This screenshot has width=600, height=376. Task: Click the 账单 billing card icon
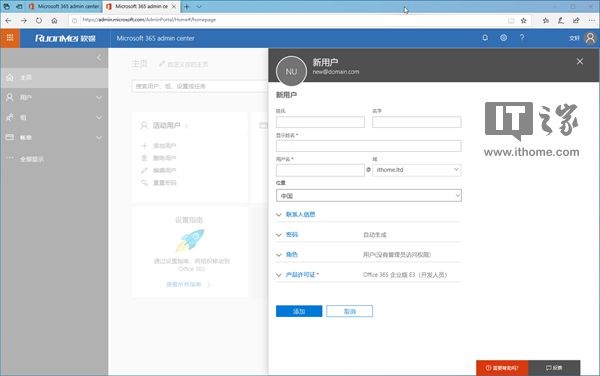click(x=10, y=137)
